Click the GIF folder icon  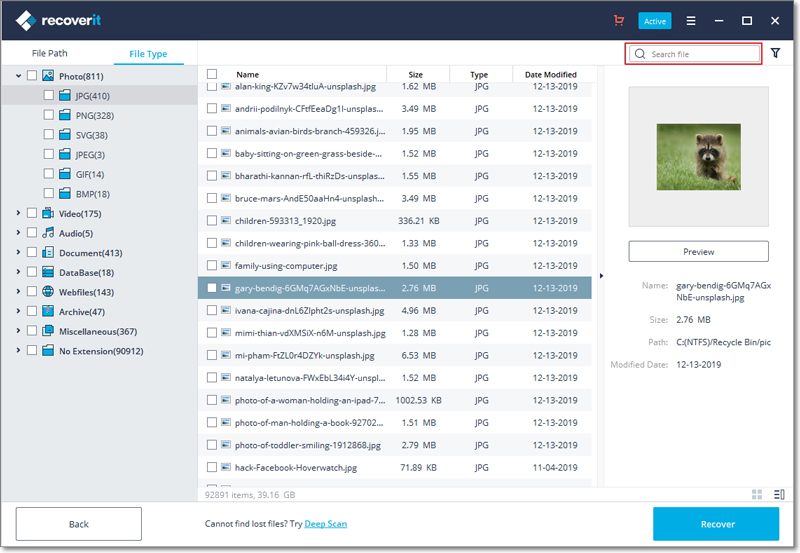(65, 174)
